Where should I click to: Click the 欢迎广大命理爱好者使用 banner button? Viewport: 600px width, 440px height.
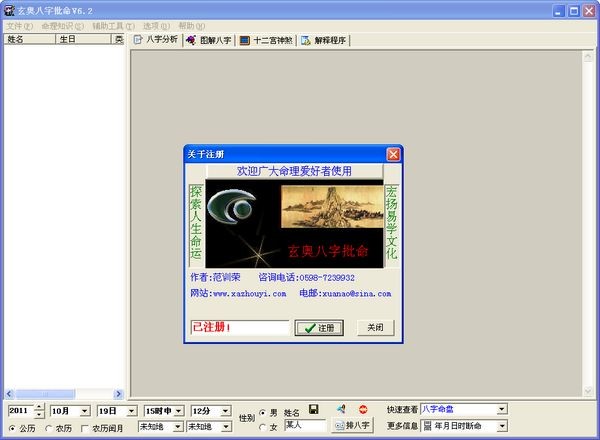[x=294, y=171]
